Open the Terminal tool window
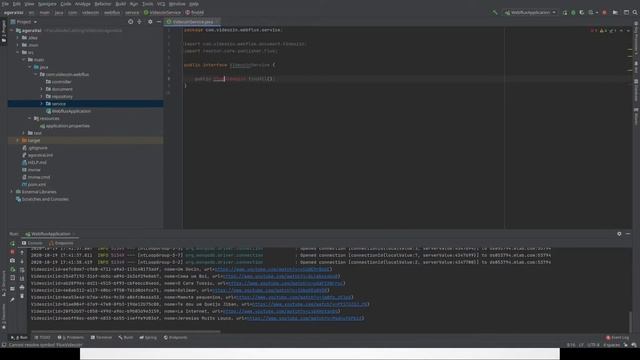Screen dimensions: 640x360 [101, 338]
